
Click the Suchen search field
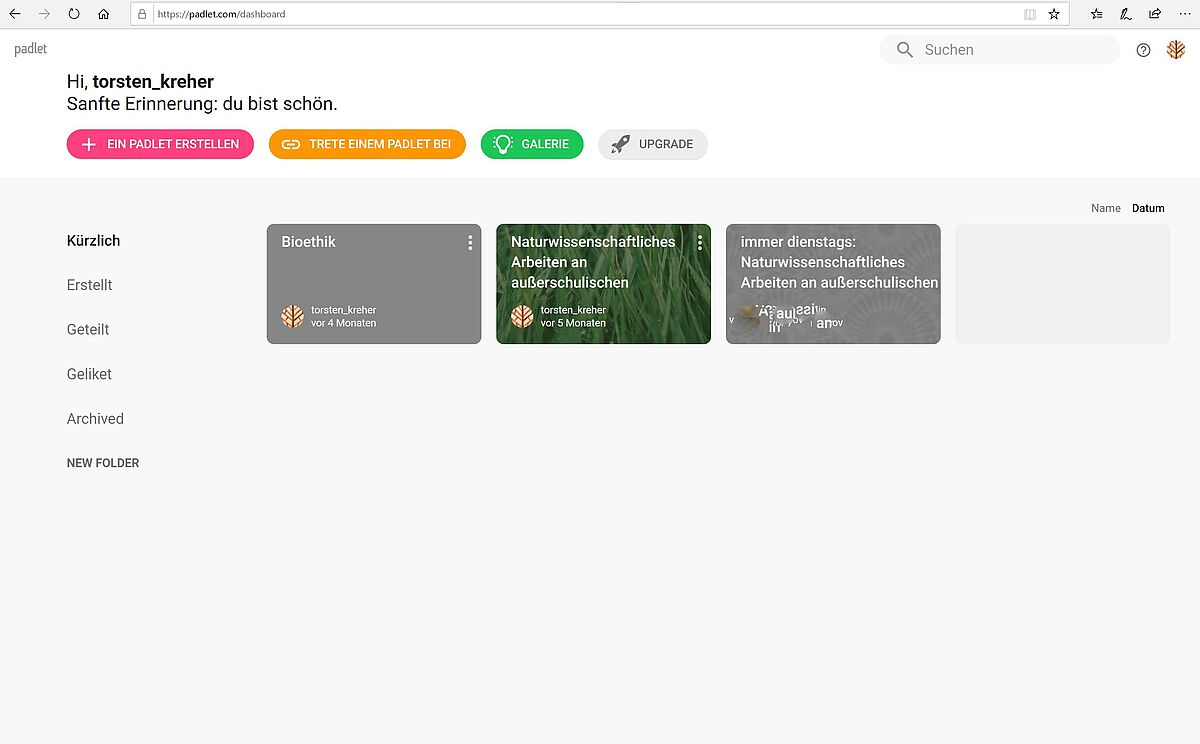pyautogui.click(x=1000, y=50)
